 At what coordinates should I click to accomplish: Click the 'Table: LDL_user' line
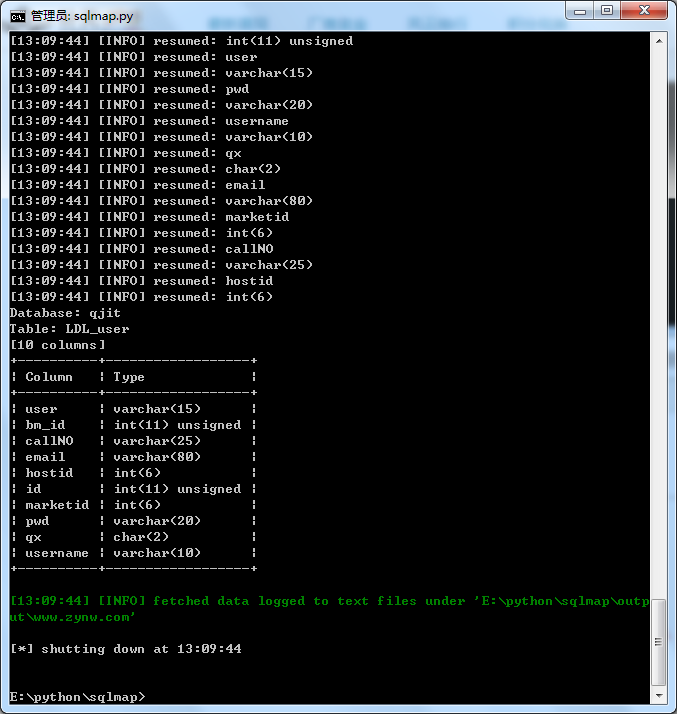(x=69, y=329)
